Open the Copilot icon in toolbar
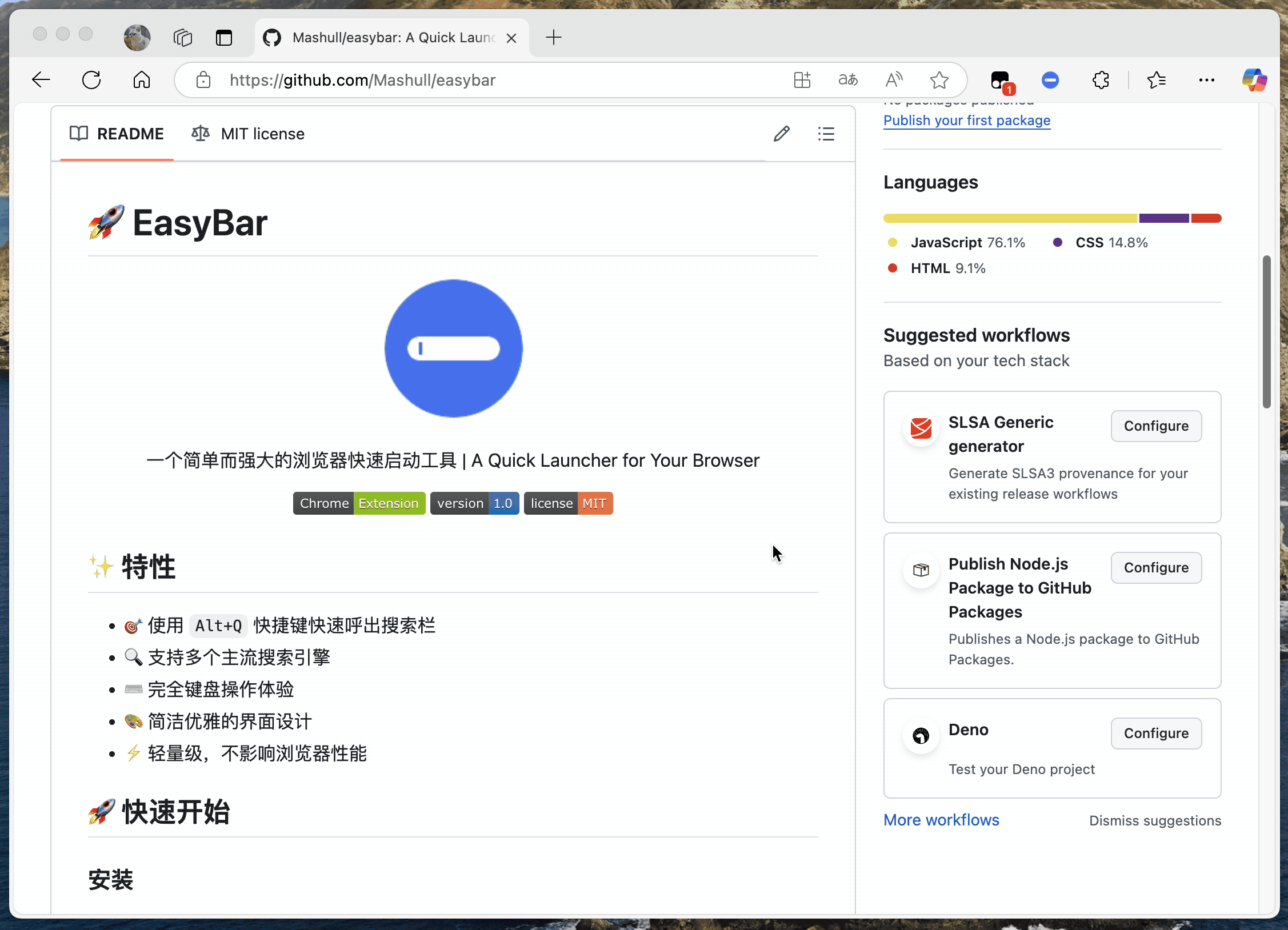The image size is (1288, 930). pos(1254,80)
